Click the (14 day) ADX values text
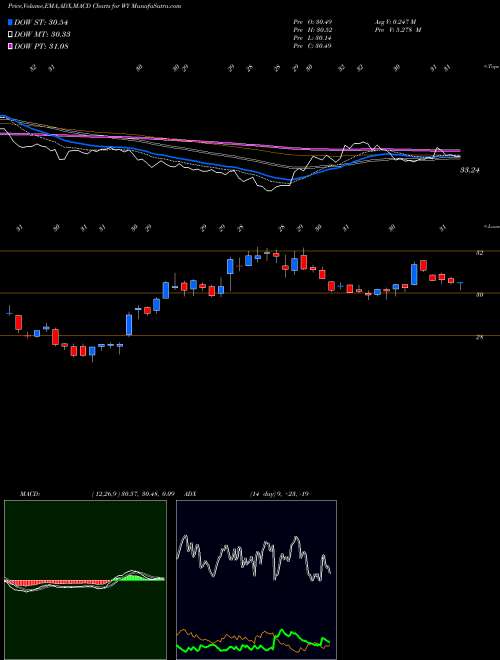The image size is (500, 660). pyautogui.click(x=280, y=494)
